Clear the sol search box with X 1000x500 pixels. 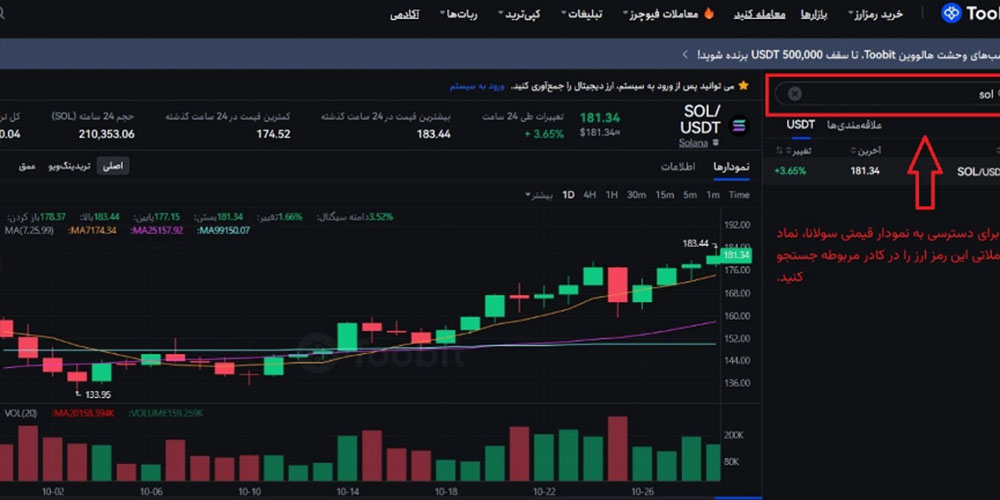coord(794,94)
